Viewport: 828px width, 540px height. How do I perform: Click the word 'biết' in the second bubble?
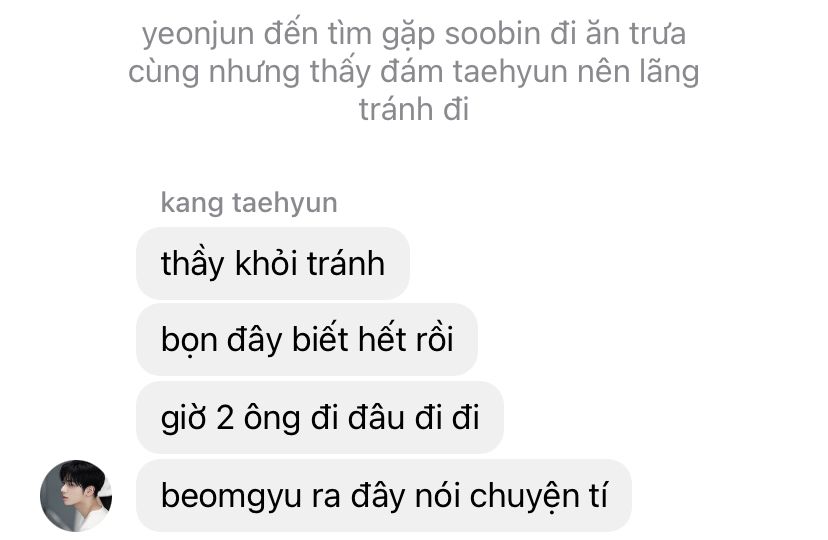320,339
